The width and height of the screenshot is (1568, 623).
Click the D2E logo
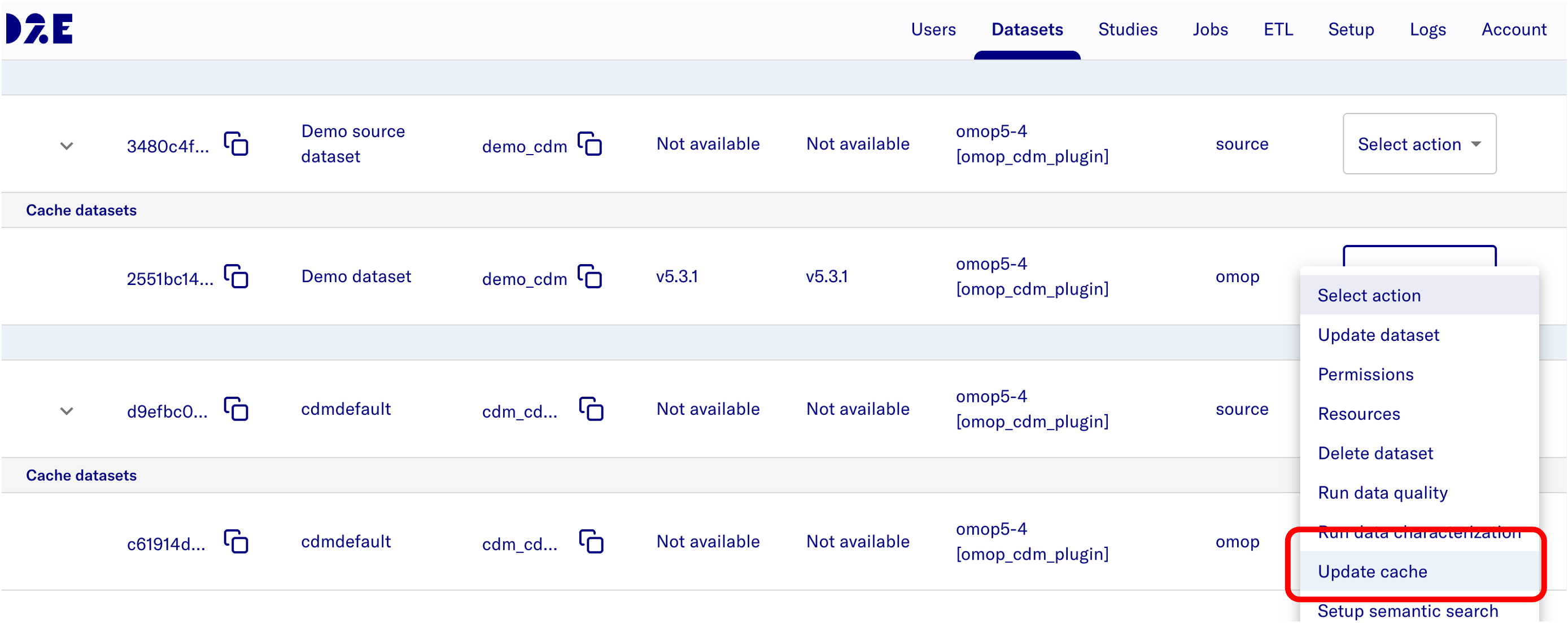tap(40, 29)
